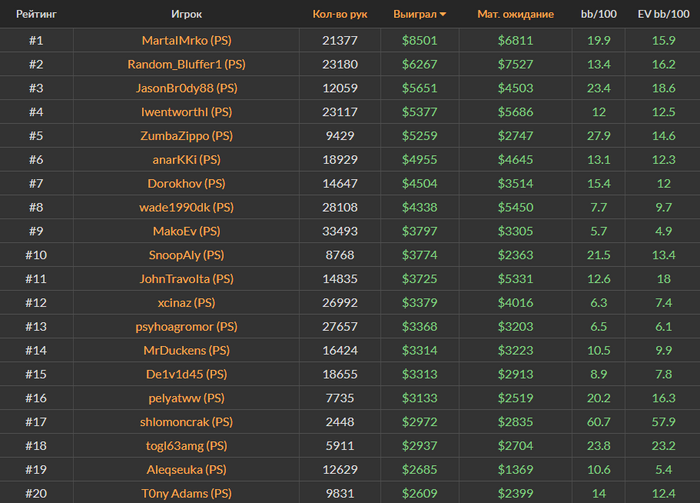Sort by the Мат. ожидание column
Image resolution: width=700 pixels, height=503 pixels.
pos(515,15)
